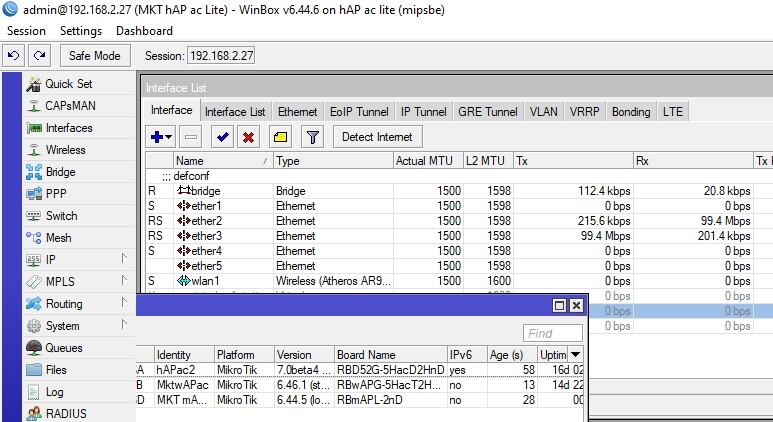
Task: Open Queues in sidebar
Action: (x=54, y=348)
